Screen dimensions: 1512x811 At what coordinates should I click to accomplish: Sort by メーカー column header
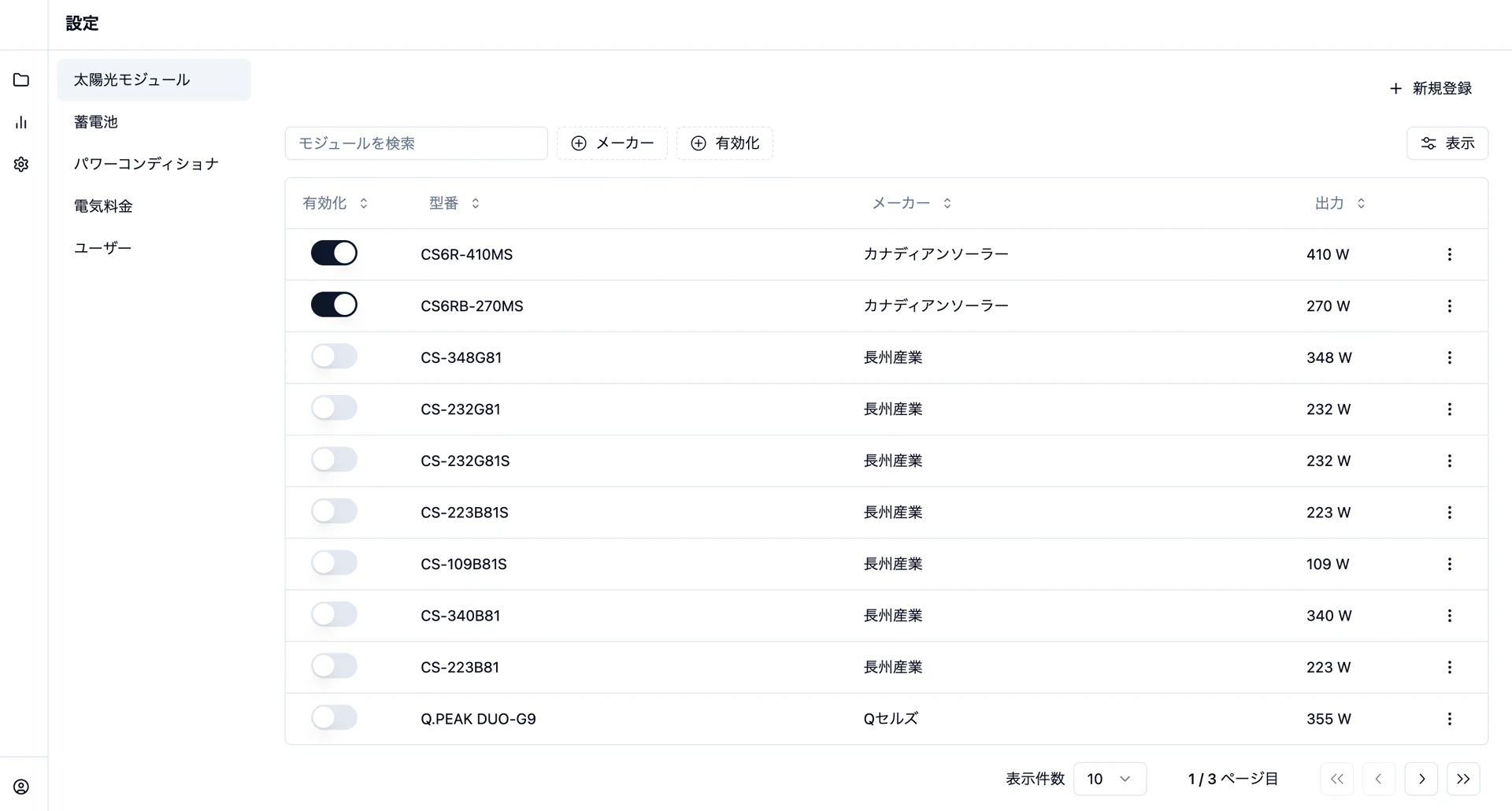pyautogui.click(x=912, y=203)
